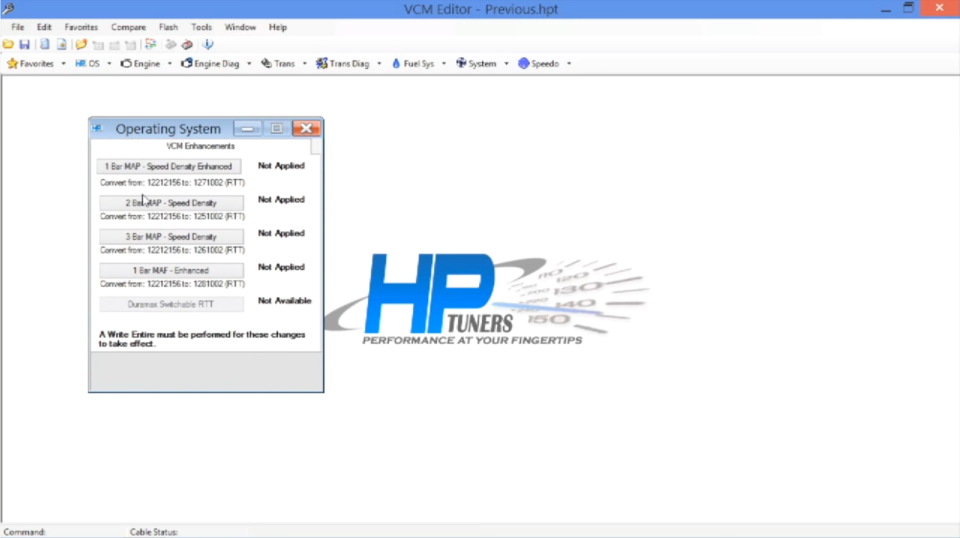Screen dimensions: 960x538
Task: Apply 2 Bar MAP - Speed Density
Action: pyautogui.click(x=171, y=203)
